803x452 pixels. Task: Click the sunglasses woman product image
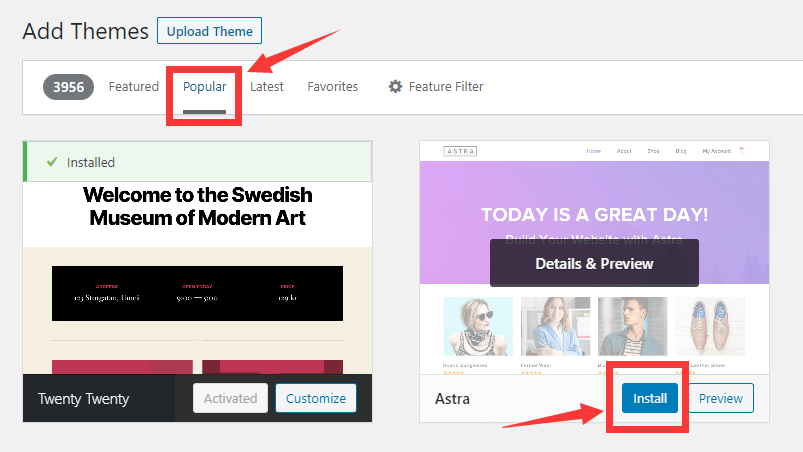click(x=478, y=326)
